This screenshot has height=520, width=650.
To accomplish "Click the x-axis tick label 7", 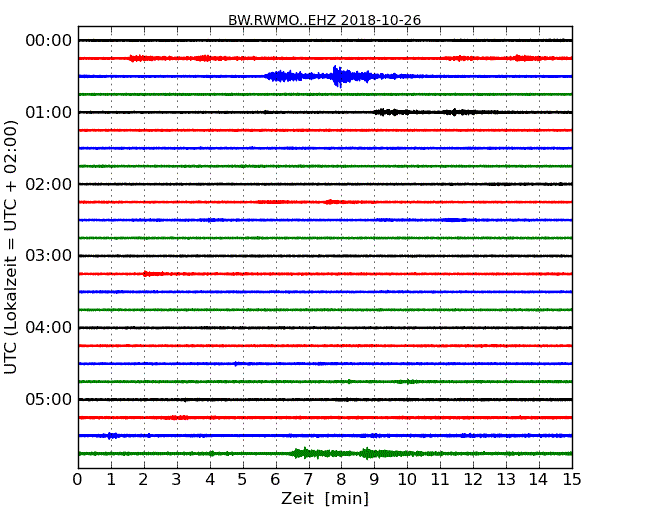I will coord(308,480).
